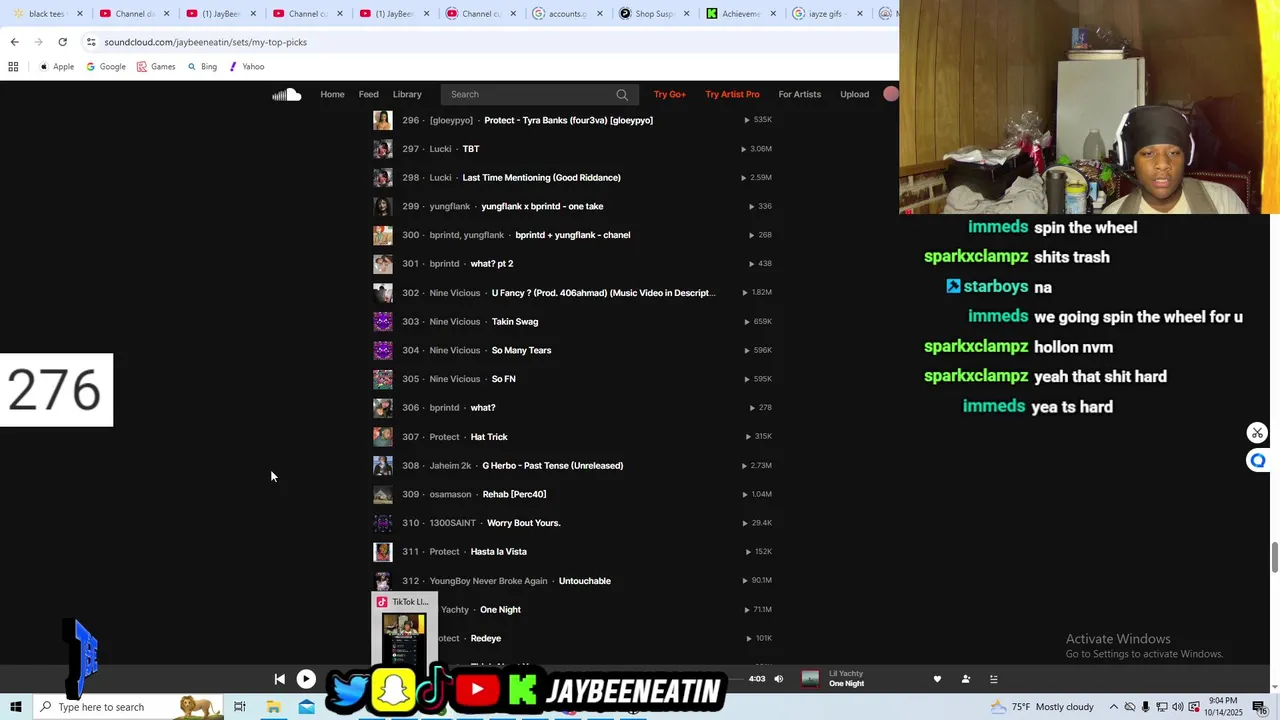The height and width of the screenshot is (720, 1280).
Task: Open Task View on the taskbar
Action: [240, 707]
